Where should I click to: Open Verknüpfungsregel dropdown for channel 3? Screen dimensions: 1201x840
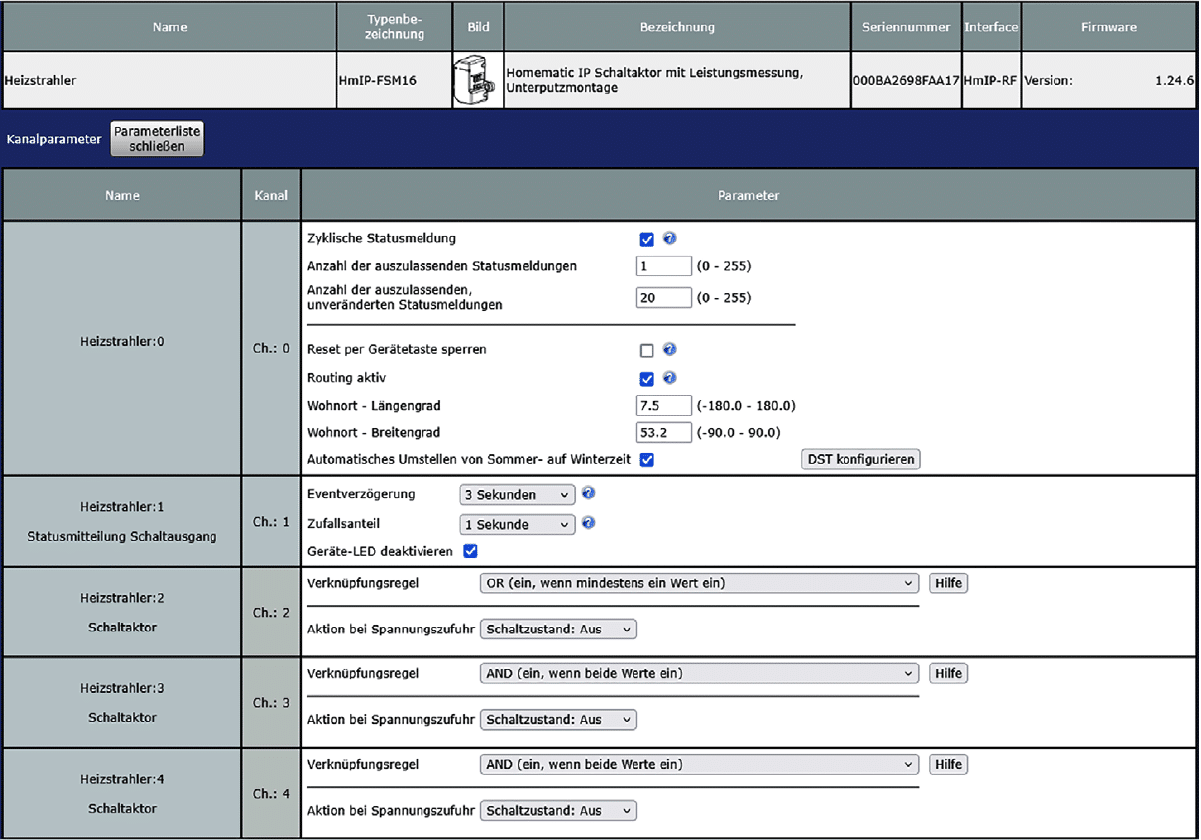click(699, 674)
